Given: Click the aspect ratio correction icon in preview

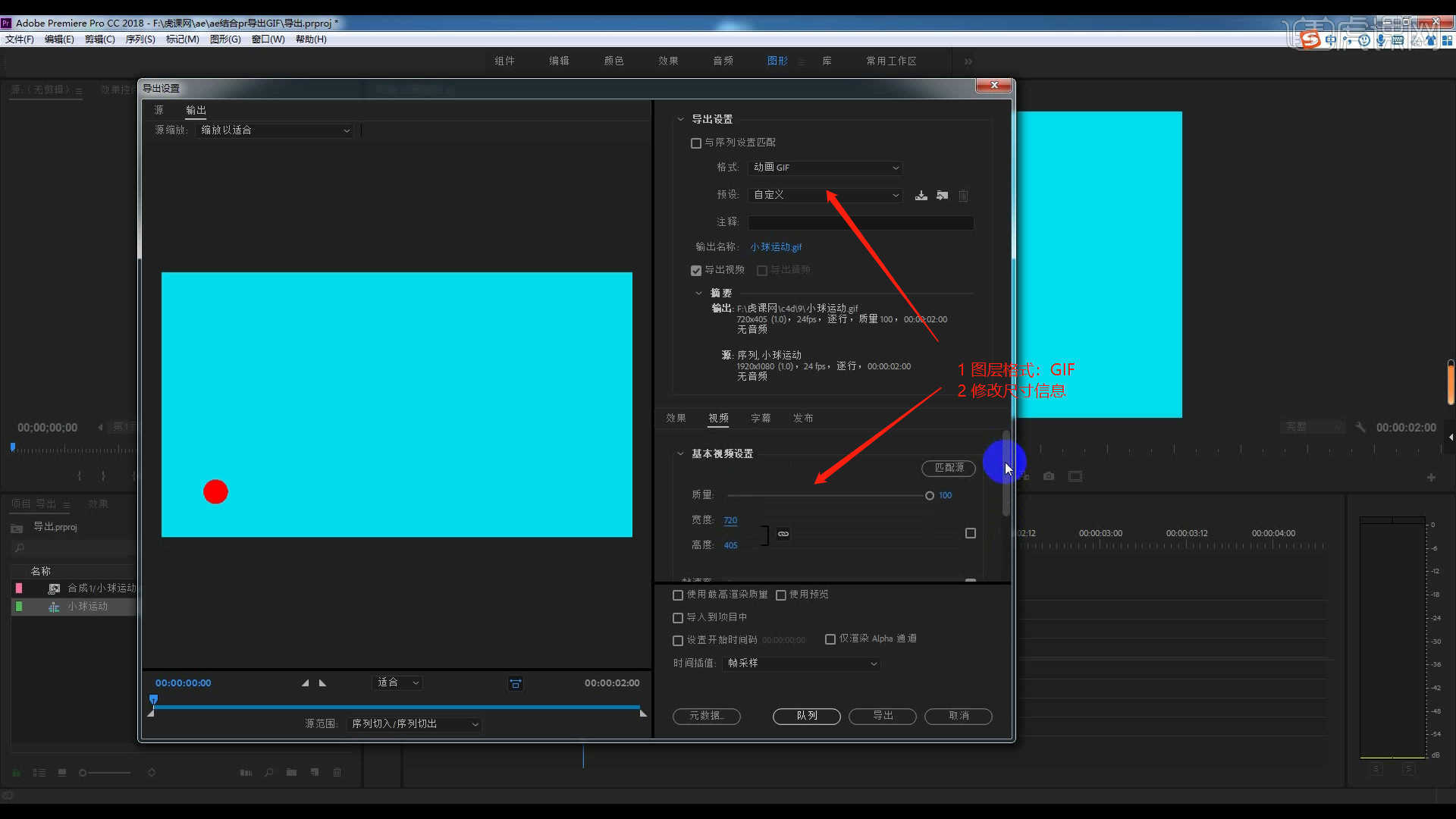Looking at the screenshot, I should pos(516,684).
